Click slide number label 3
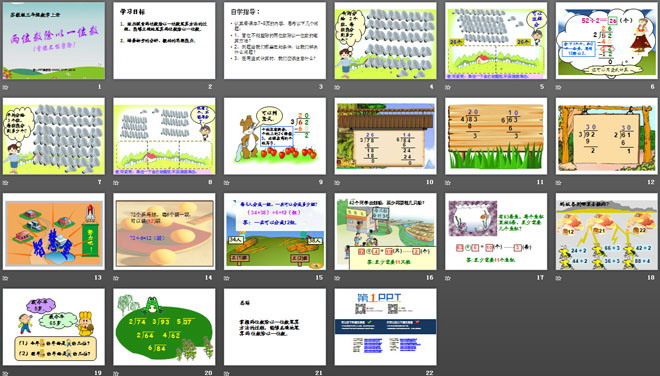 click(321, 87)
